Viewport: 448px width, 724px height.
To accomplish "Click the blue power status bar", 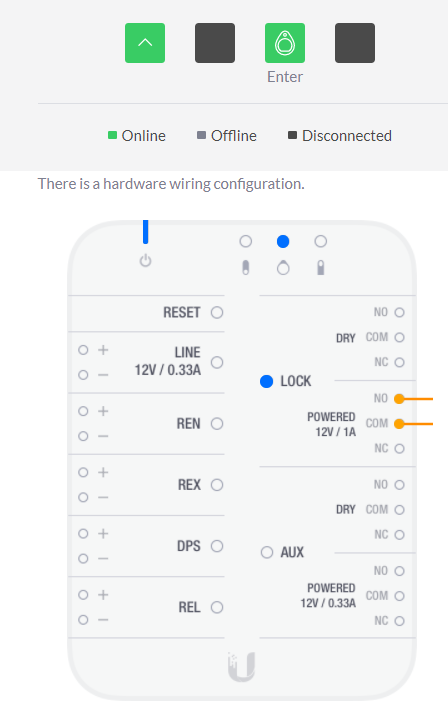I will click(145, 232).
